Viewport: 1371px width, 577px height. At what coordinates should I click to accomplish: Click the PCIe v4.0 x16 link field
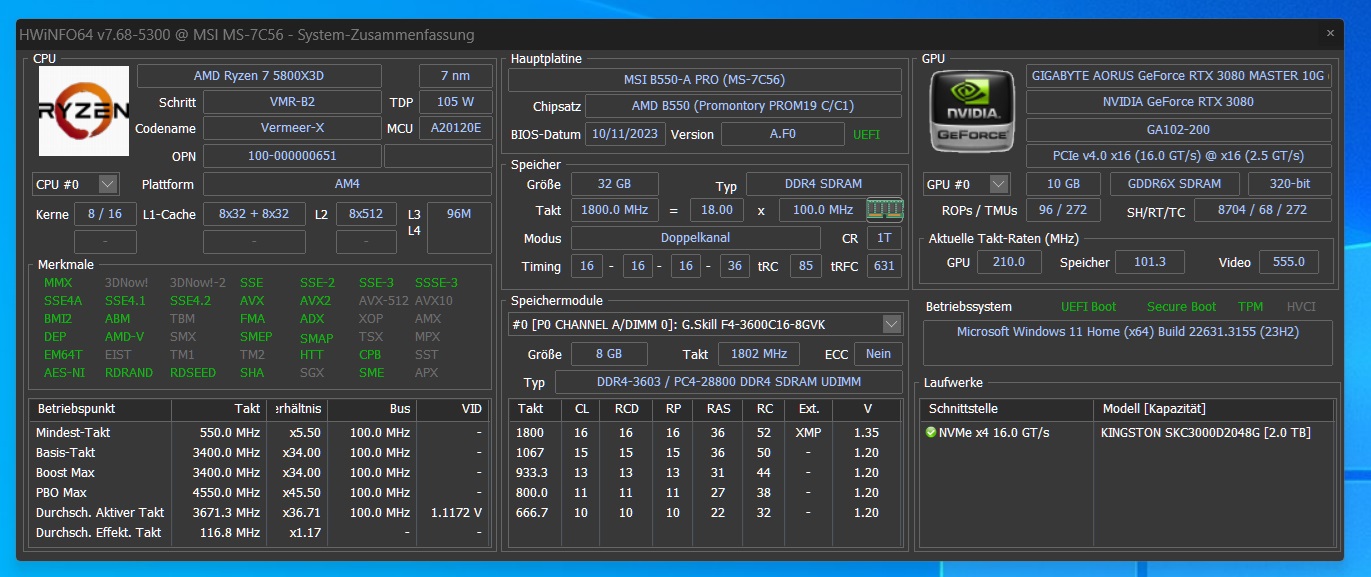pyautogui.click(x=1179, y=156)
